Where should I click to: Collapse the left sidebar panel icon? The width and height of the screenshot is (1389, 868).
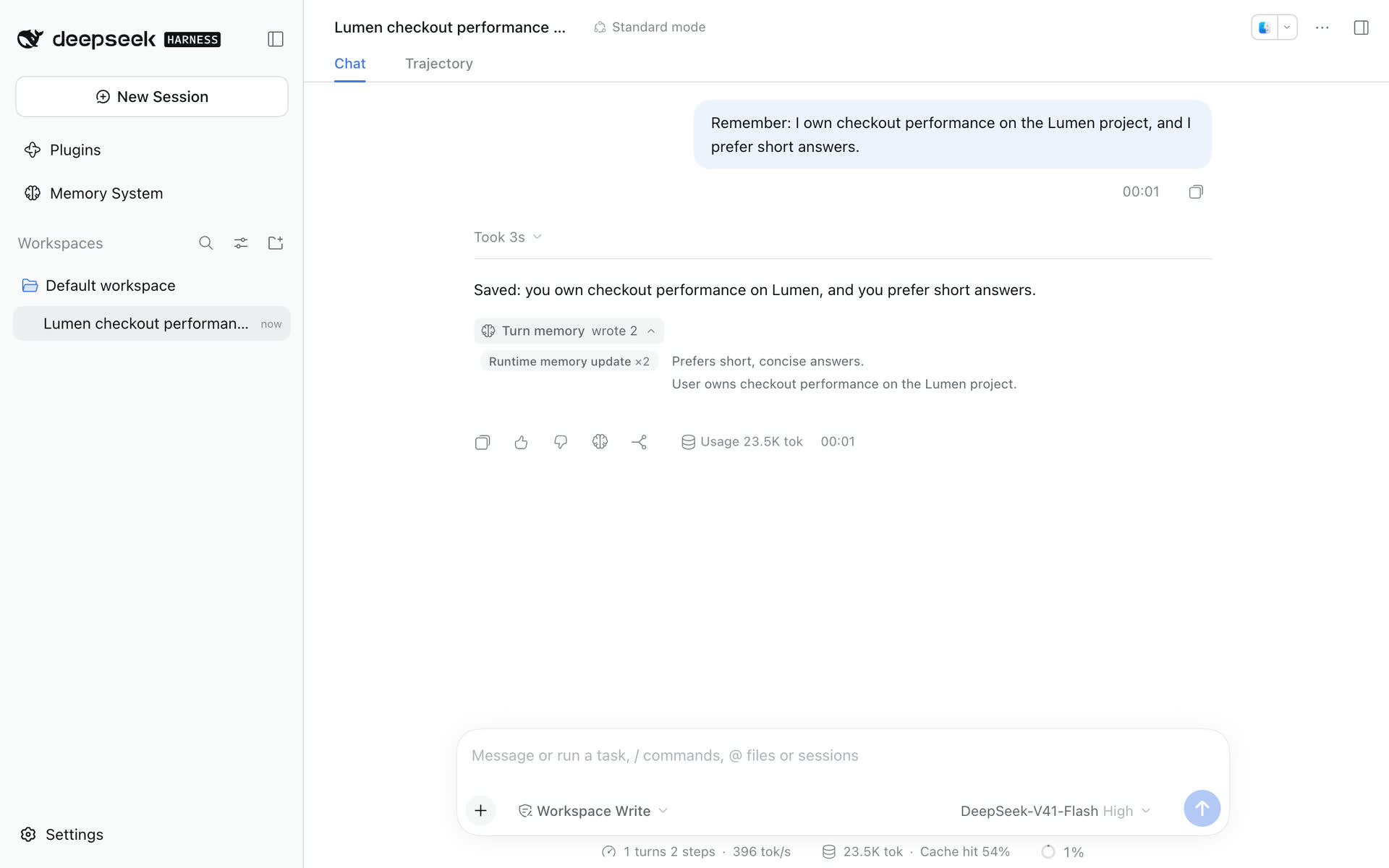pyautogui.click(x=276, y=39)
